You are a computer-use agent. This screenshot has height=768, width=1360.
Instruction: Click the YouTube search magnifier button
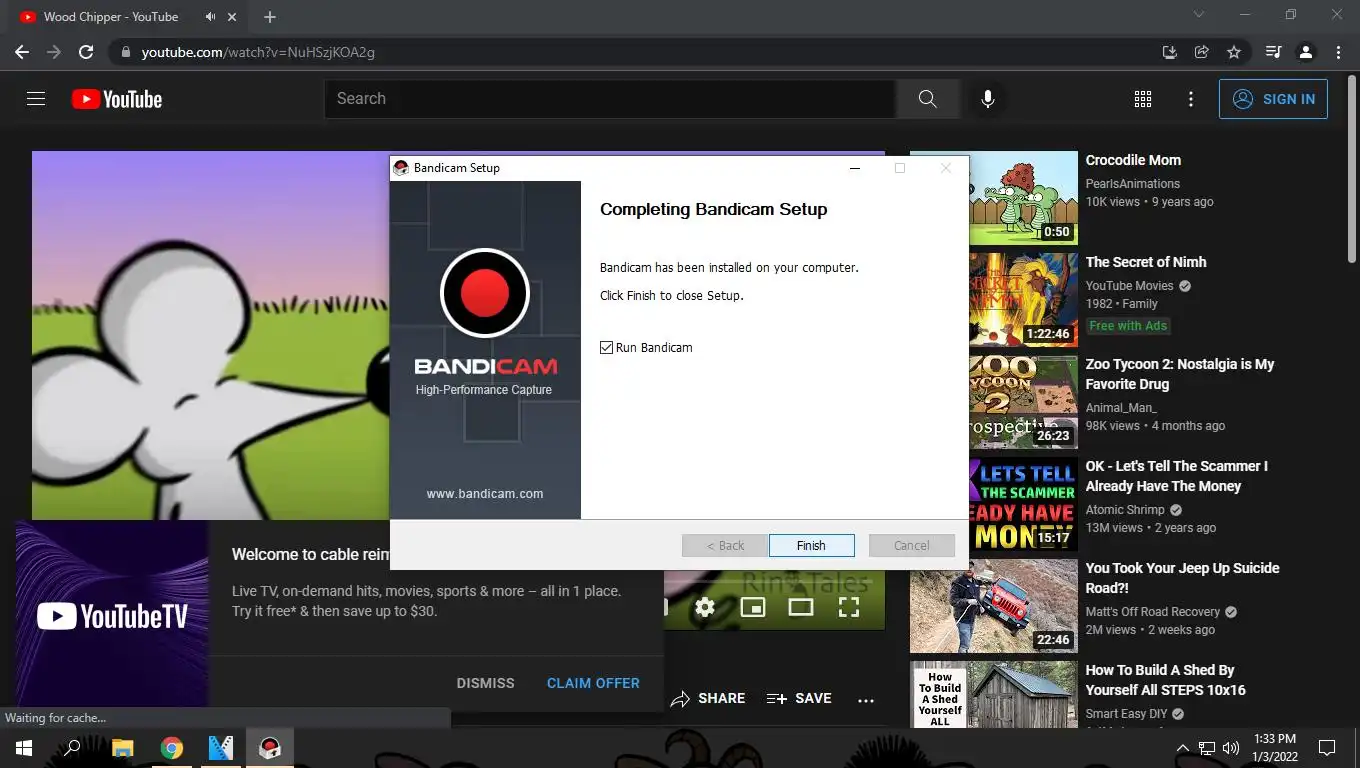[x=927, y=99]
